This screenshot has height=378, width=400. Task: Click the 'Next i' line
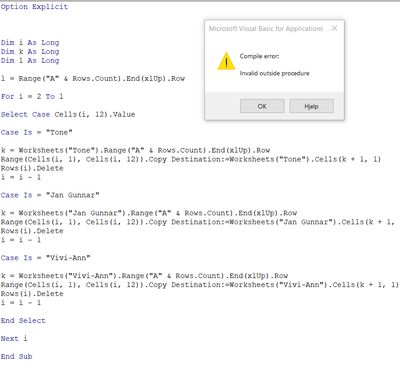point(14,339)
